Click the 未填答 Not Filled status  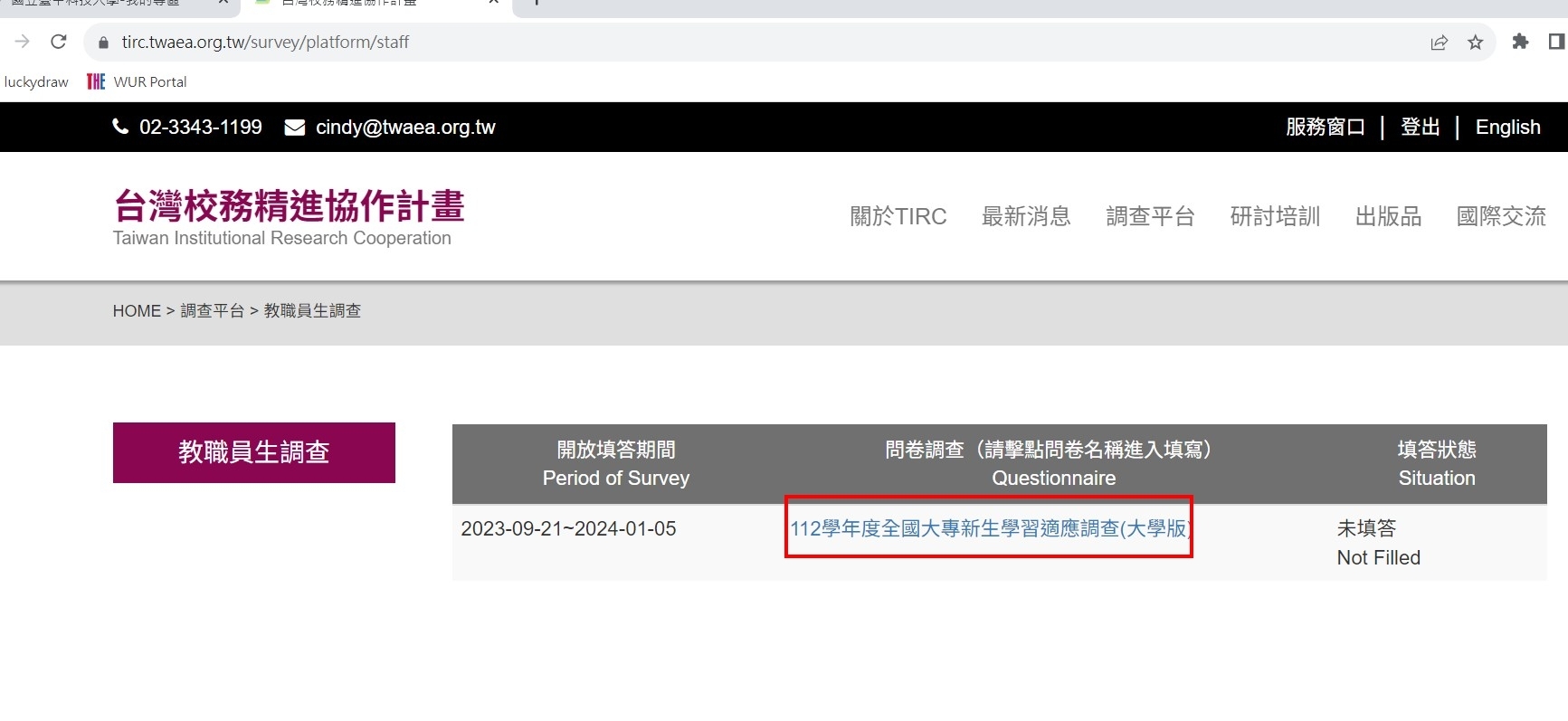pyautogui.click(x=1379, y=543)
